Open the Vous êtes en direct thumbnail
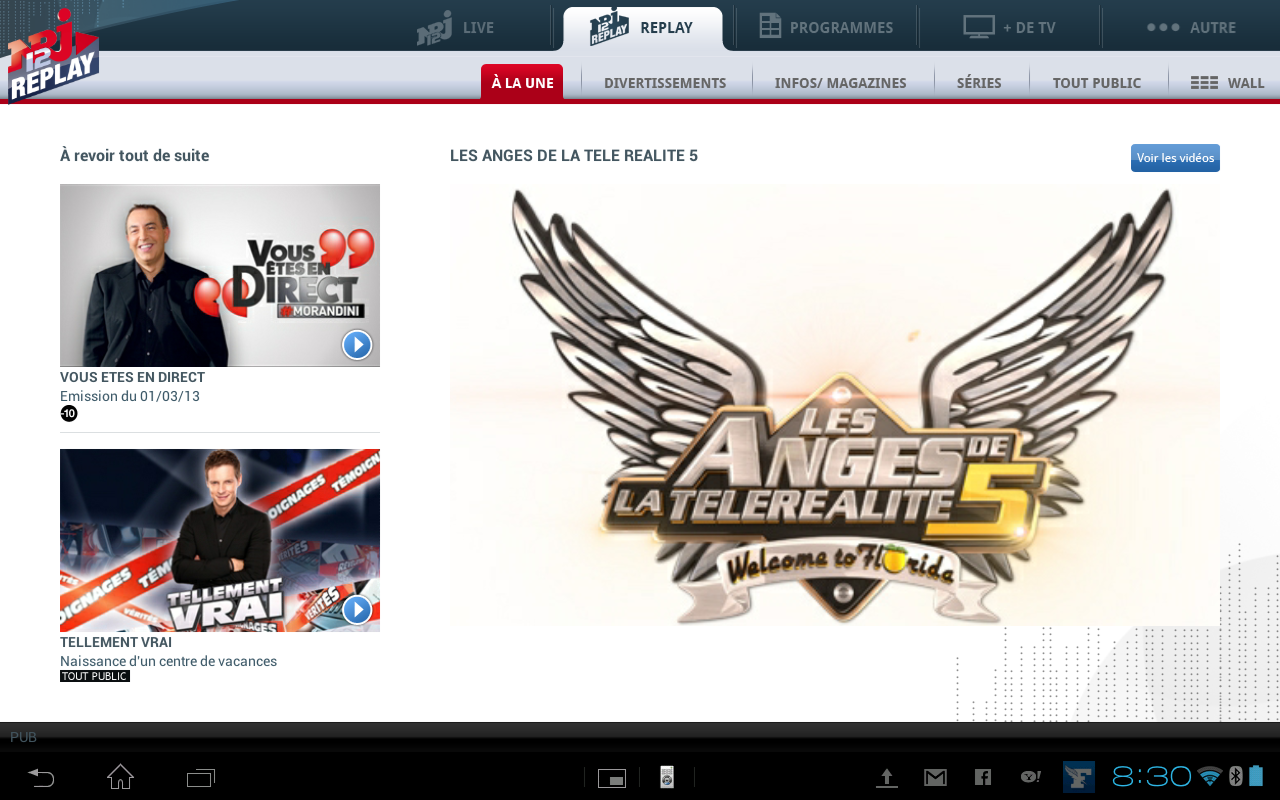This screenshot has width=1280, height=800. [x=220, y=275]
